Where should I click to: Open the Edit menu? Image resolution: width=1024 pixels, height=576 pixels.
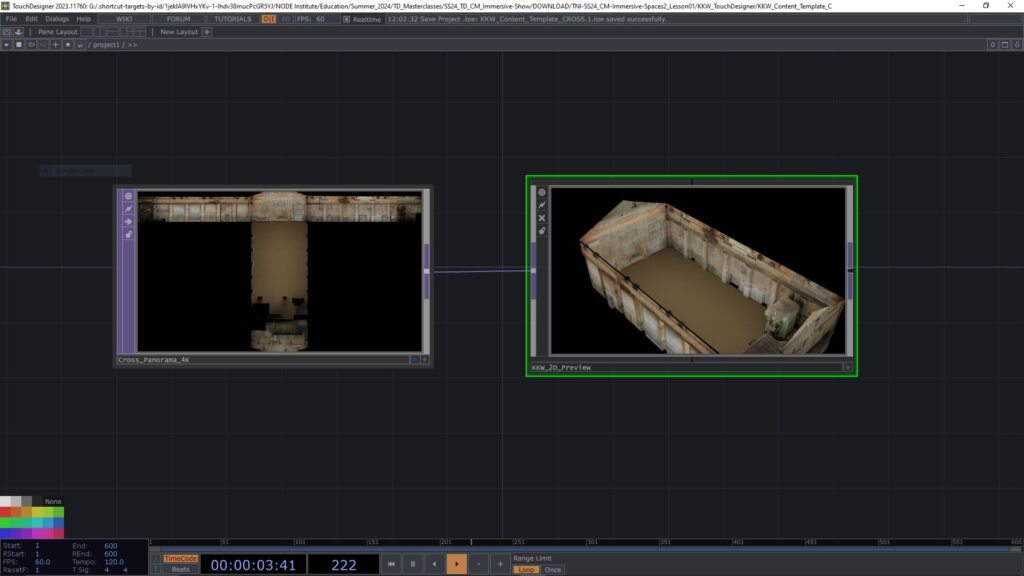[32, 19]
